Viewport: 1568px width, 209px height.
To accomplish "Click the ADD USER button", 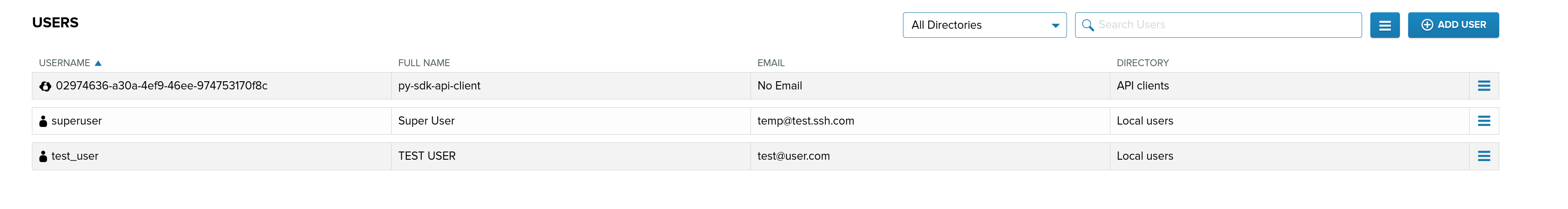I will point(1453,25).
